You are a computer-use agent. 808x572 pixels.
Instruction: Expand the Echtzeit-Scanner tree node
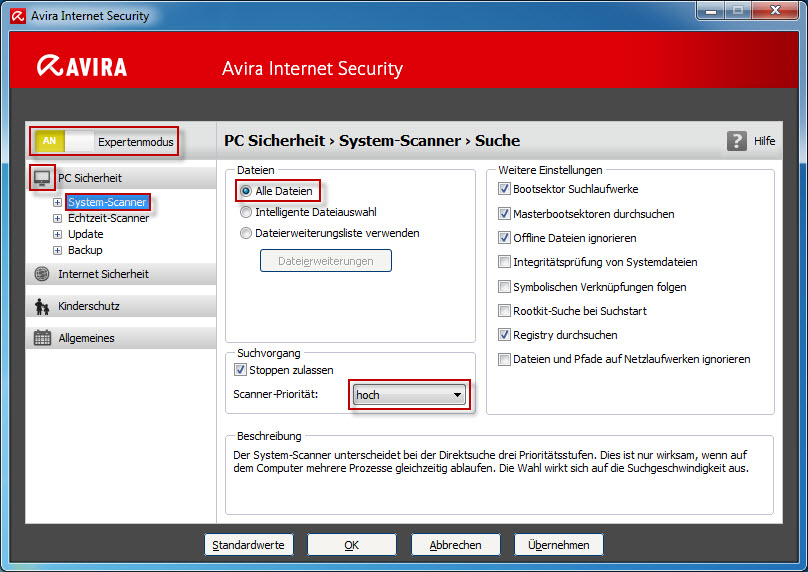coord(57,218)
